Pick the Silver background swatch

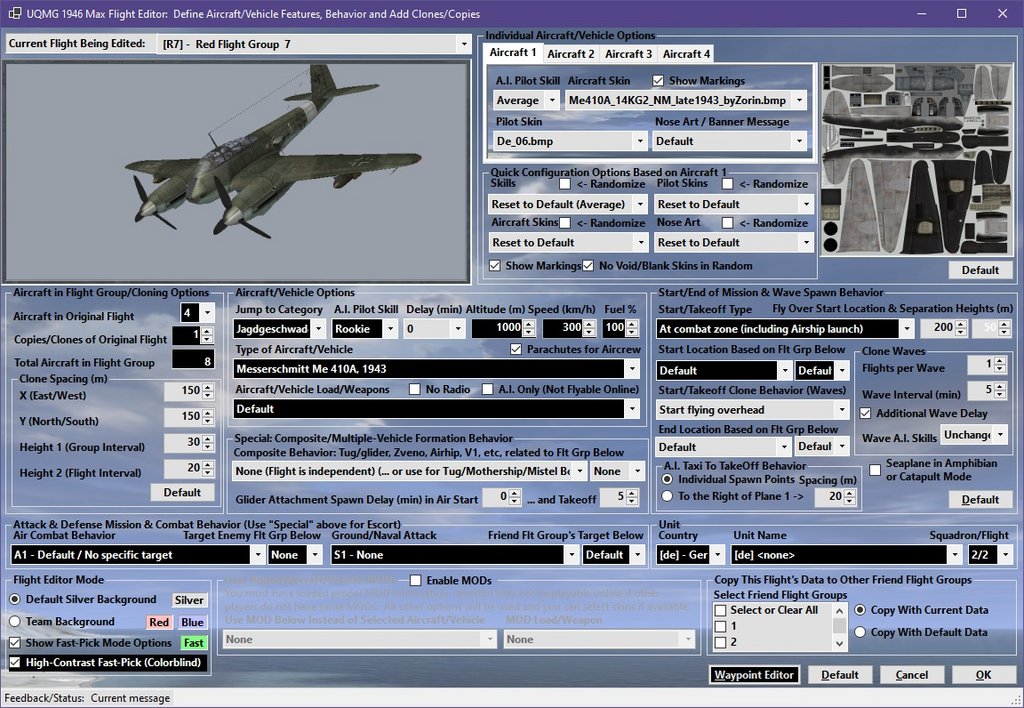click(x=189, y=600)
